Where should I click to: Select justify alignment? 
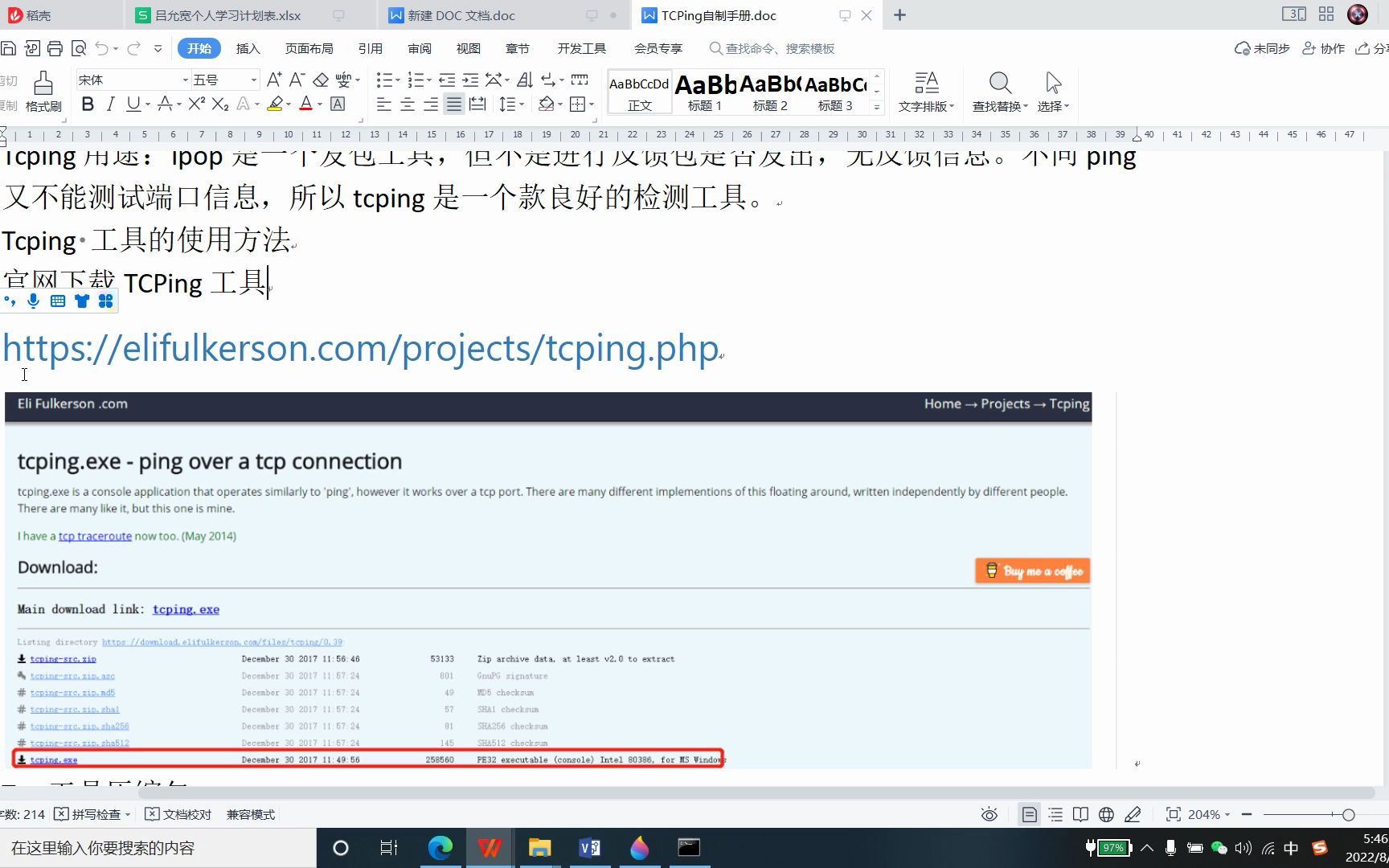[x=454, y=104]
